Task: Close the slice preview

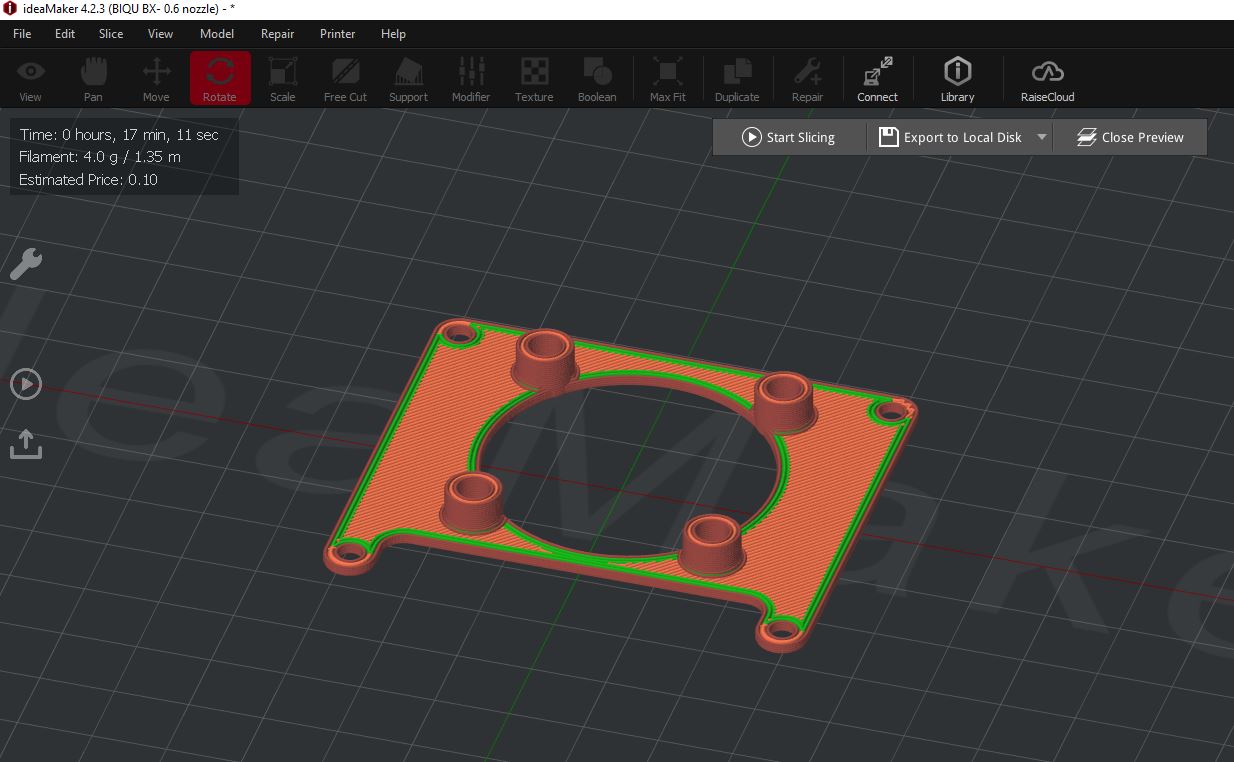Action: pyautogui.click(x=1129, y=137)
